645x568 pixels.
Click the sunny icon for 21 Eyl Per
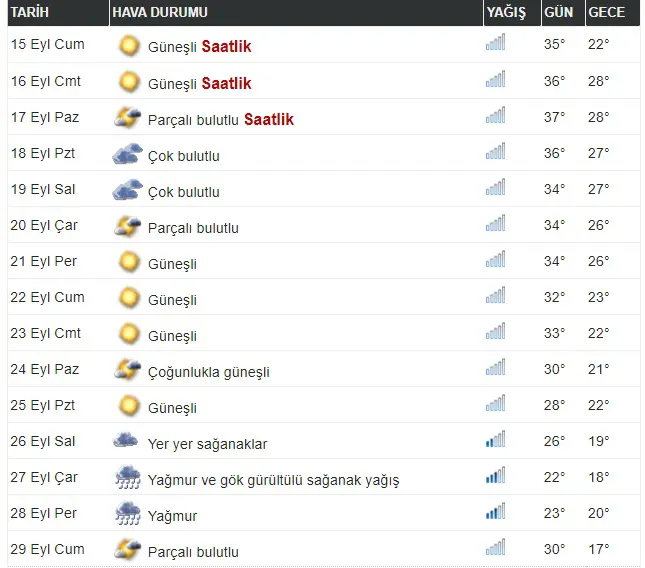[128, 262]
